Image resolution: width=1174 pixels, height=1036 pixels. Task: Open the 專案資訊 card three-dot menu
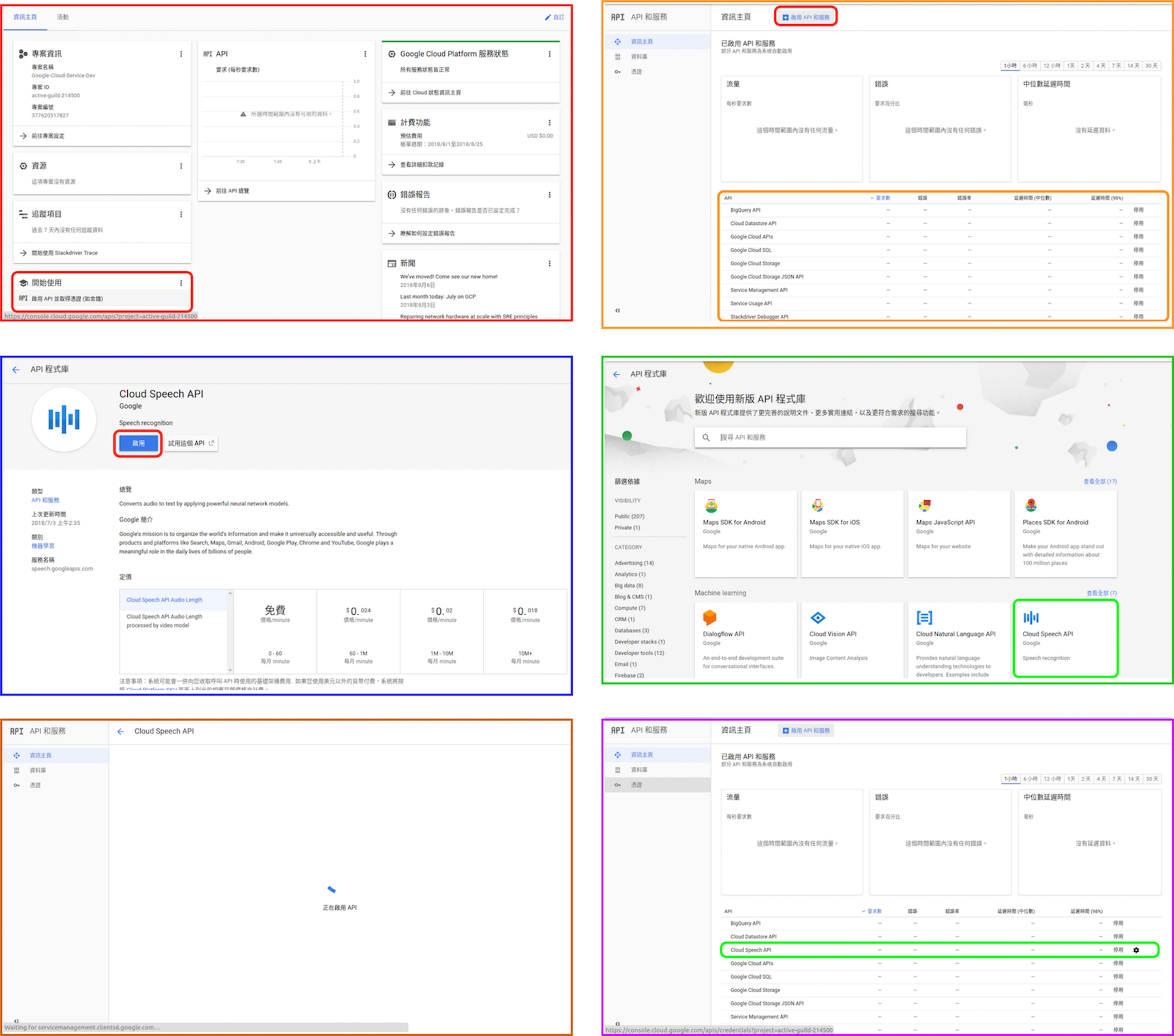tap(181, 54)
